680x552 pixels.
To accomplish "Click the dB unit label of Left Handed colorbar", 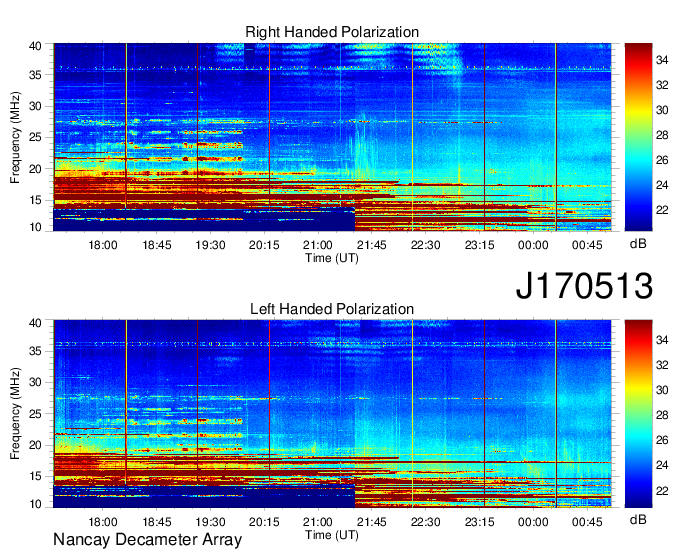I will point(638,519).
